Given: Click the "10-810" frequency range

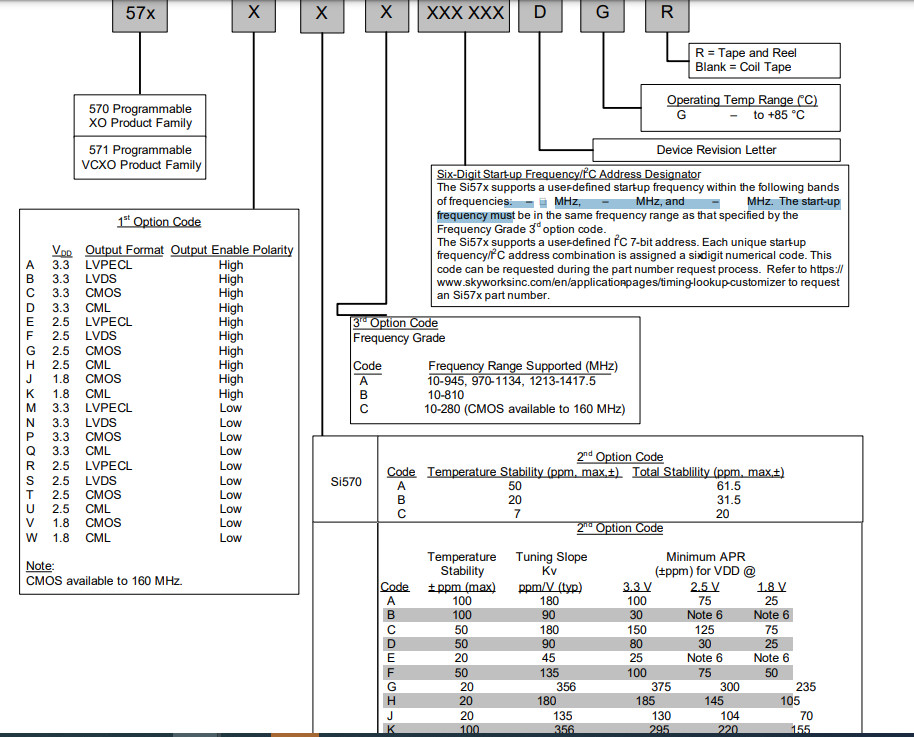Looking at the screenshot, I should coord(446,395).
